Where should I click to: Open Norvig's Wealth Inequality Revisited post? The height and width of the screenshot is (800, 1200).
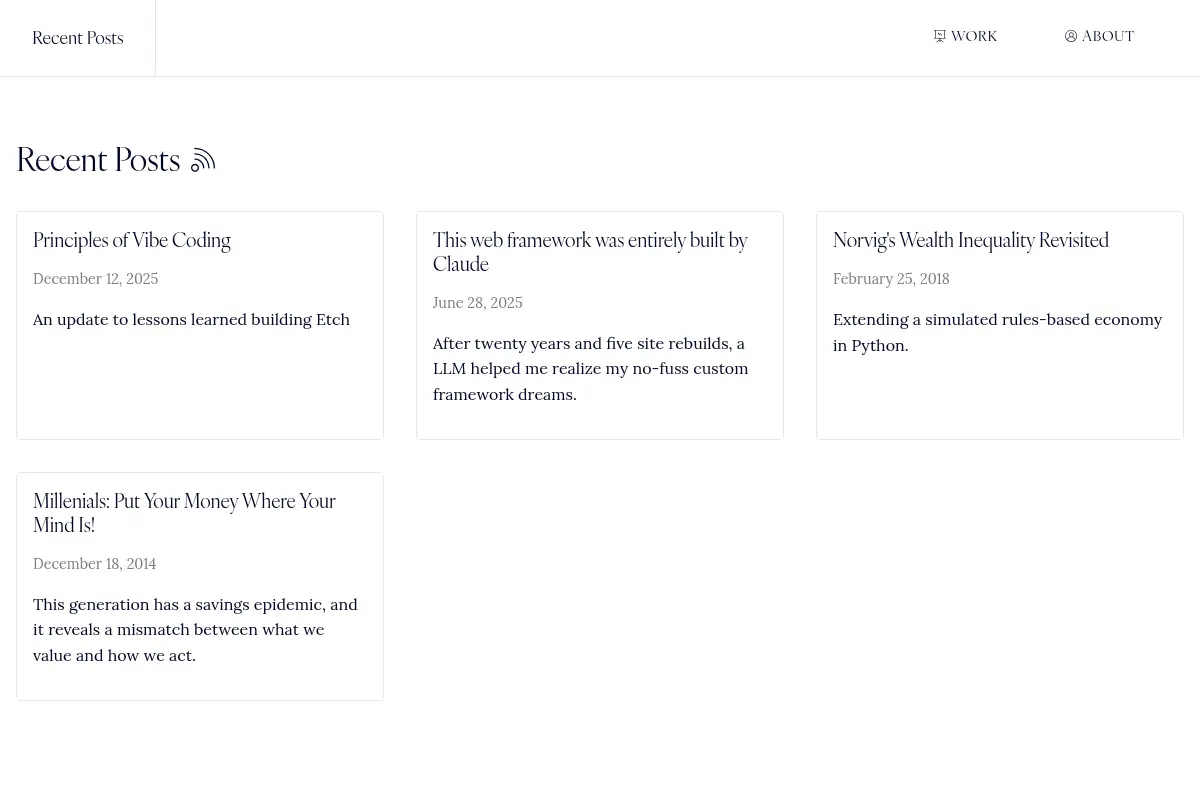click(971, 240)
